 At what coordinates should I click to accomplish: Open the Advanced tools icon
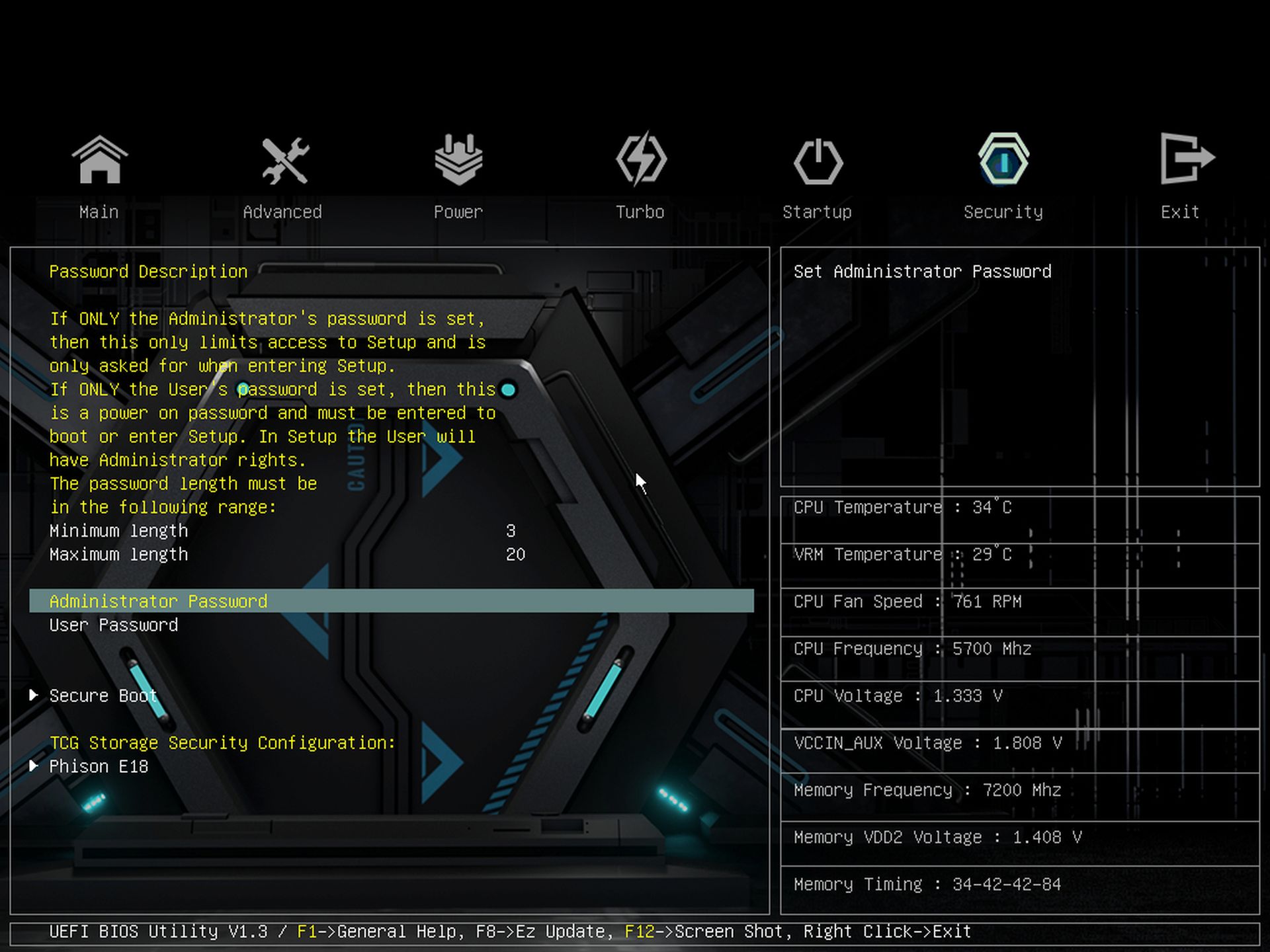click(x=284, y=160)
